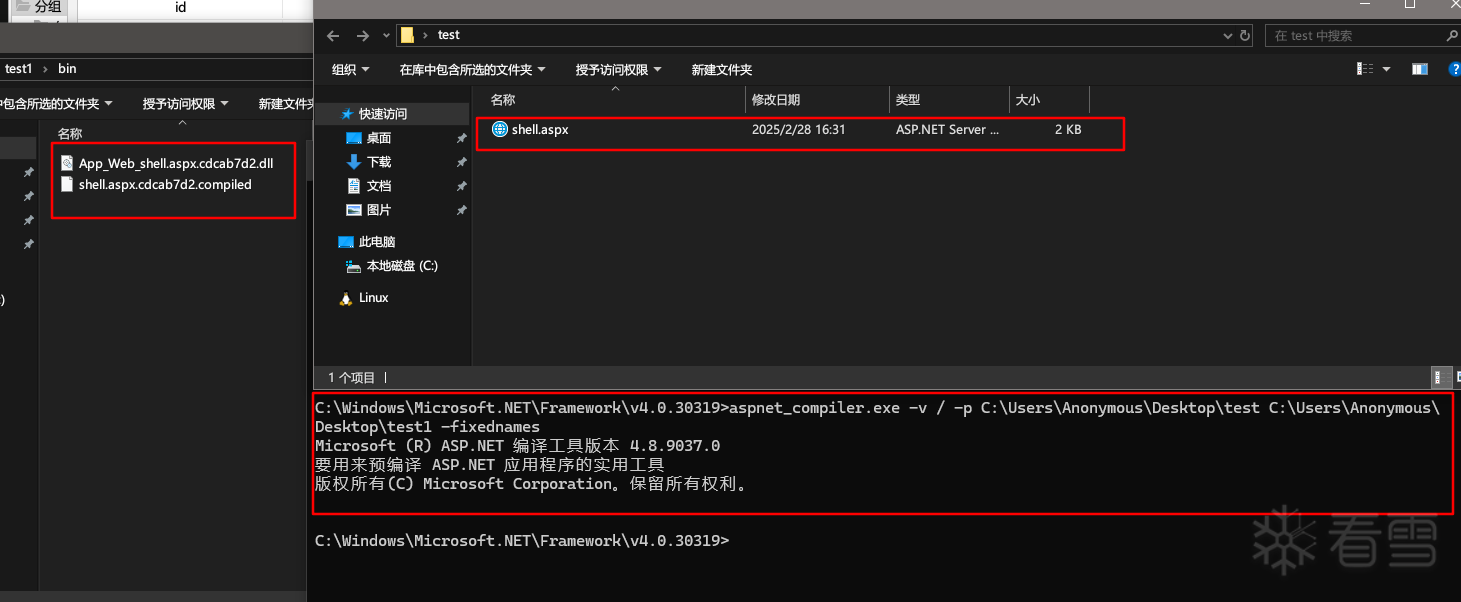Screen dimensions: 1461x602
Task: Click the App_Web_shell.aspx.cdcab7d2.dll file icon
Action: tap(67, 163)
